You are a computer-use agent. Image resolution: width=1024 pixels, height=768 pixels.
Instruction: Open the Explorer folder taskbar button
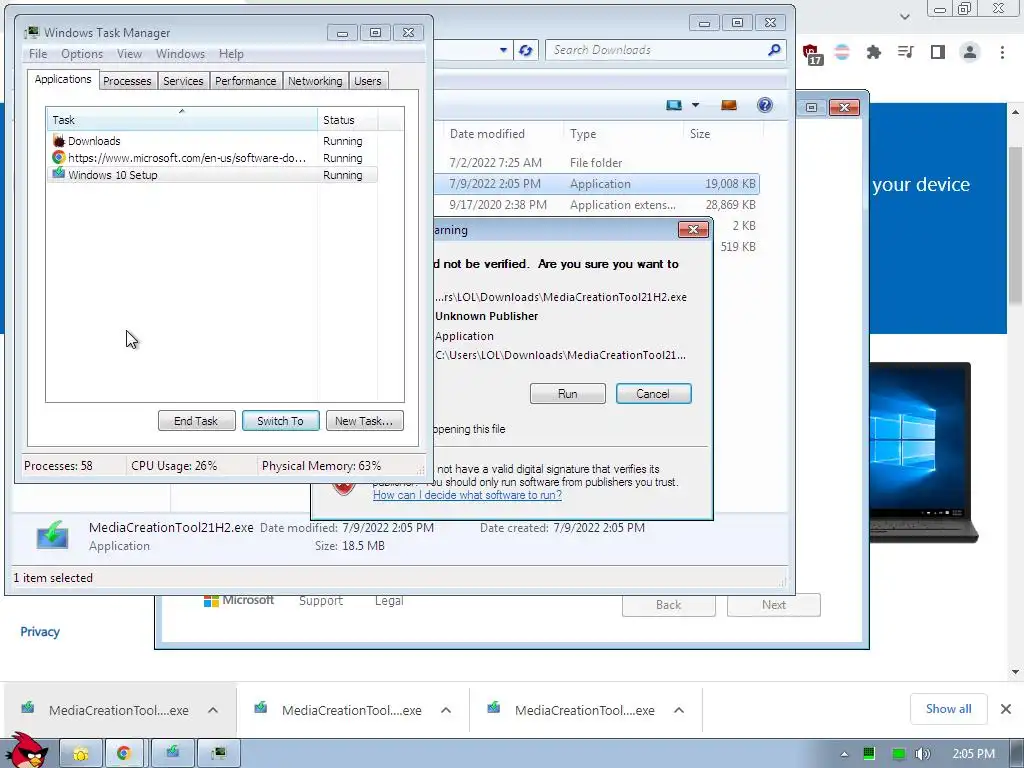[x=81, y=754]
